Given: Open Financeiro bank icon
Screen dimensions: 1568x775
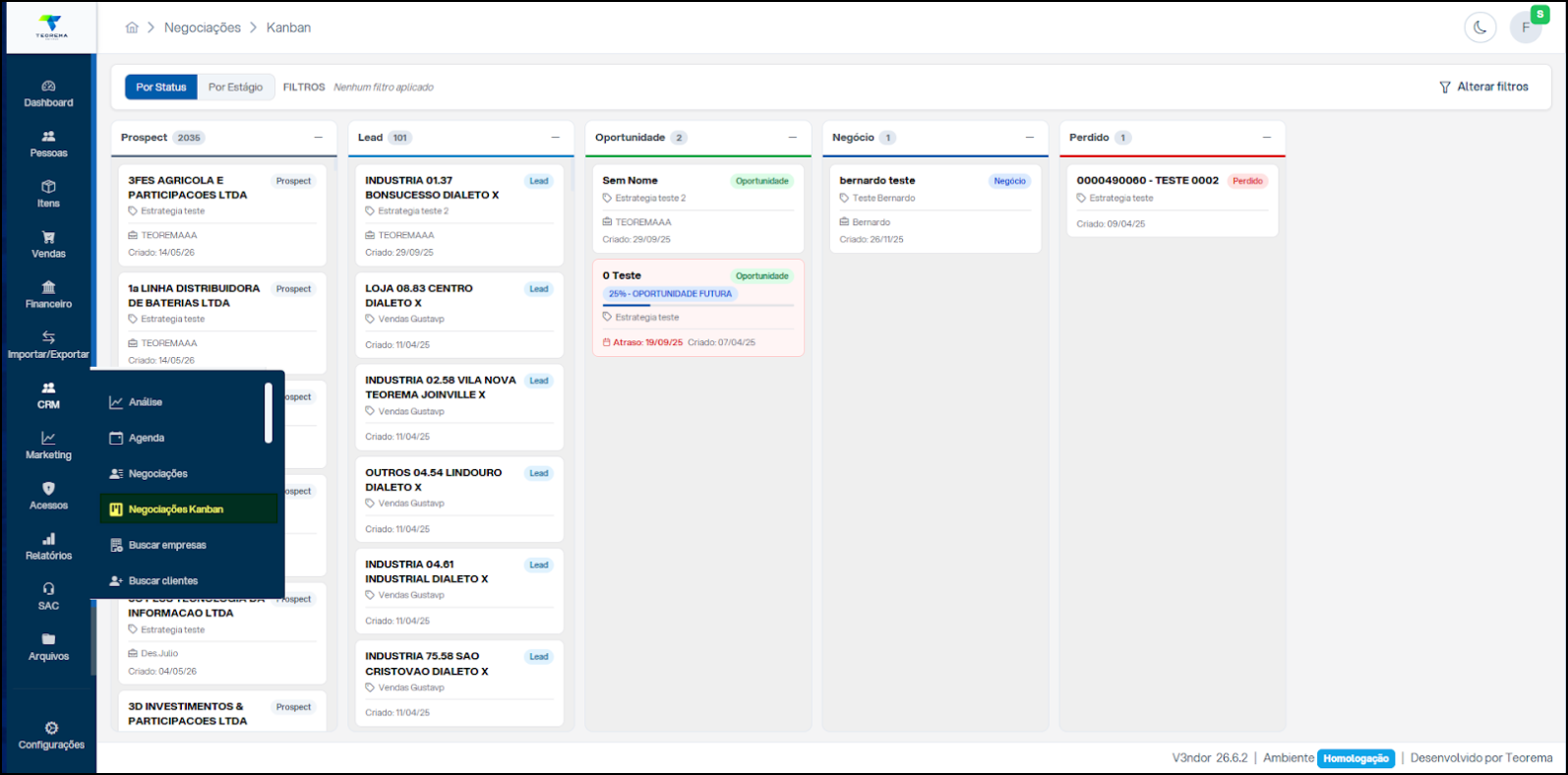Looking at the screenshot, I should [48, 287].
